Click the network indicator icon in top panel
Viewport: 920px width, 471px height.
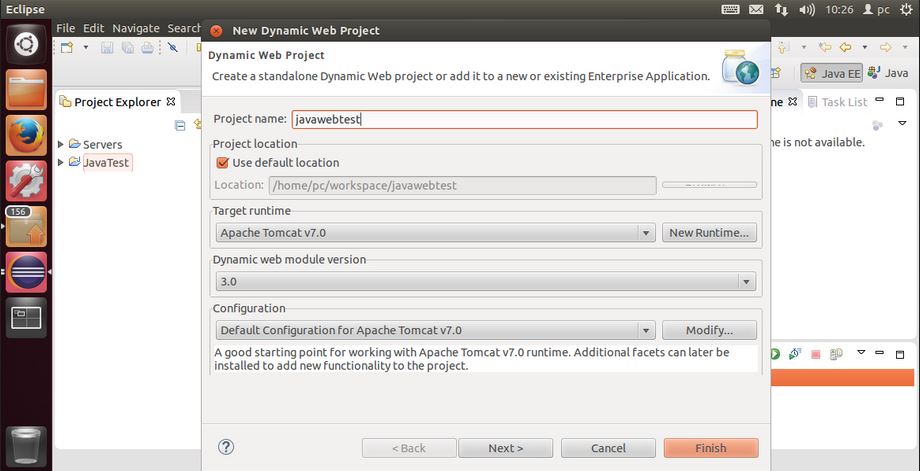[782, 9]
